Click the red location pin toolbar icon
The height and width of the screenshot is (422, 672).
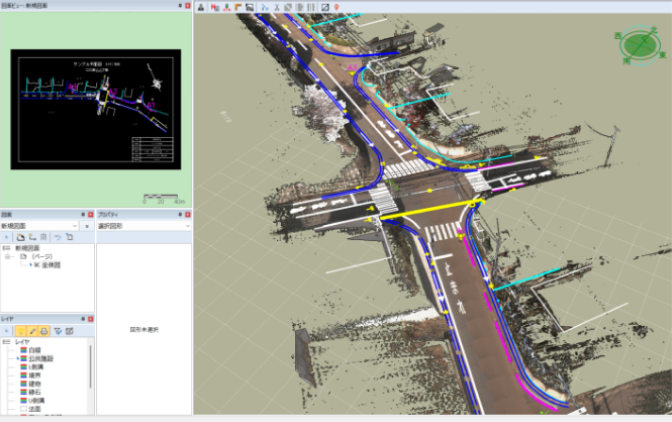[x=336, y=7]
